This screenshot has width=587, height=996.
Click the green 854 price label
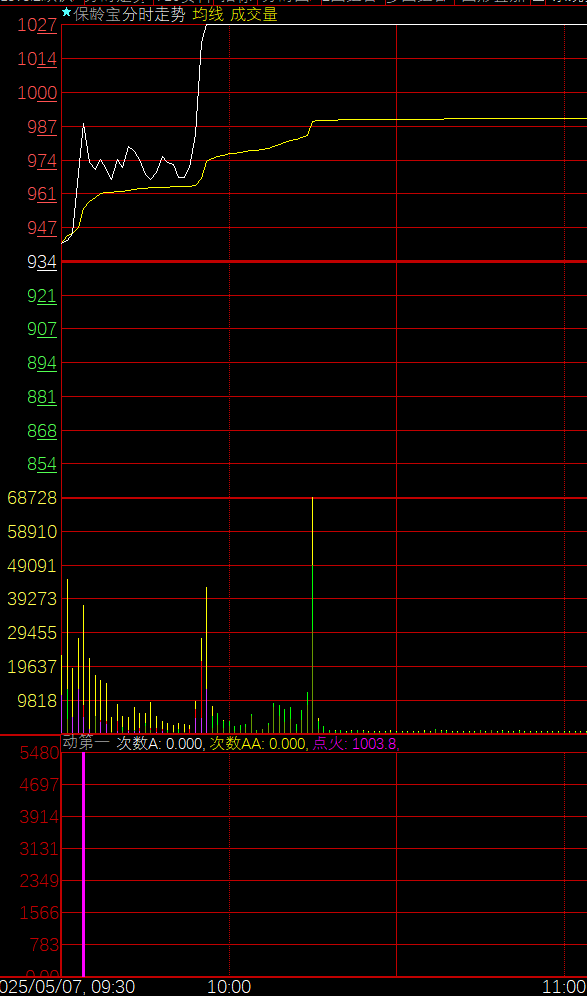[42, 464]
